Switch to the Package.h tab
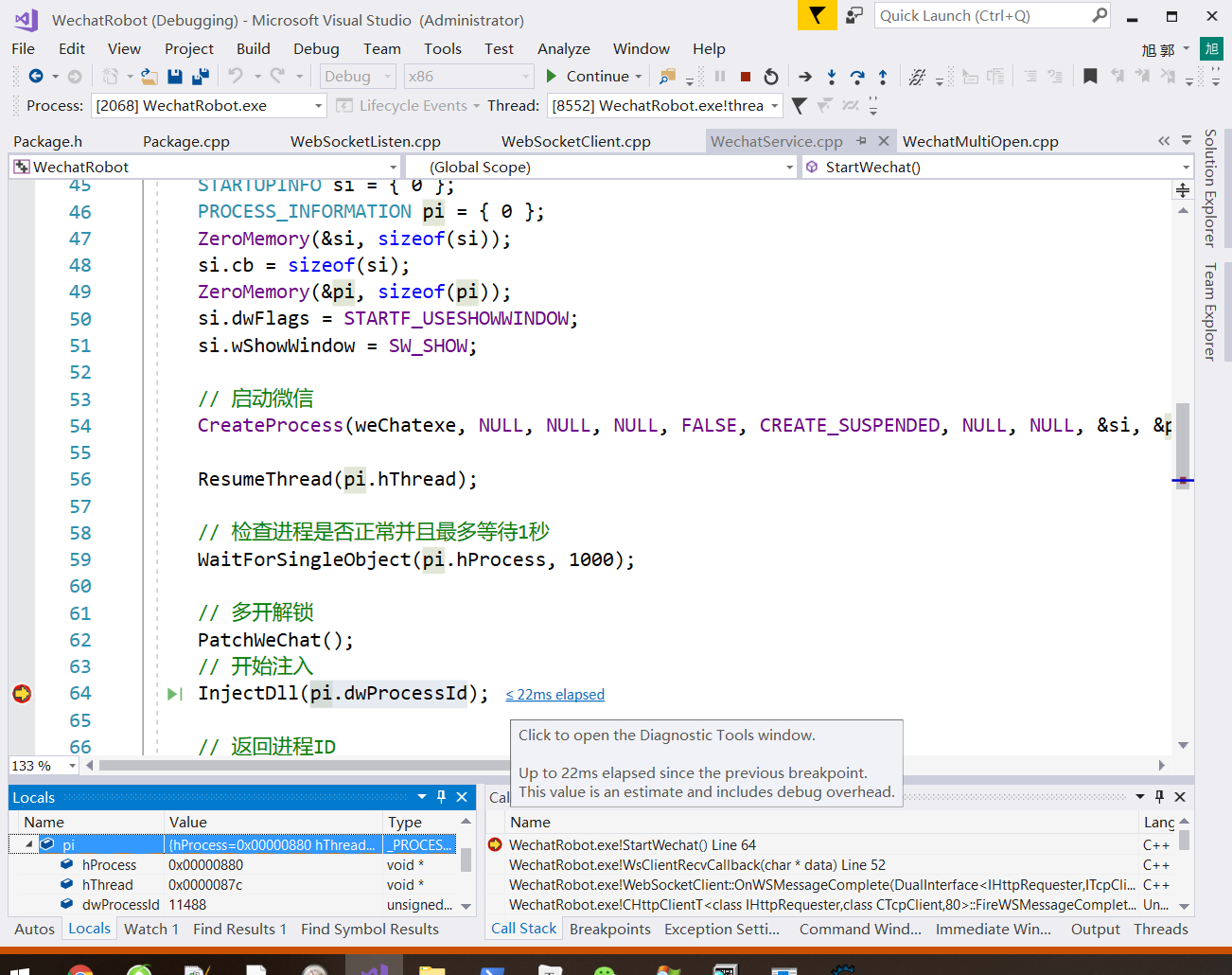The width and height of the screenshot is (1232, 975). click(48, 141)
